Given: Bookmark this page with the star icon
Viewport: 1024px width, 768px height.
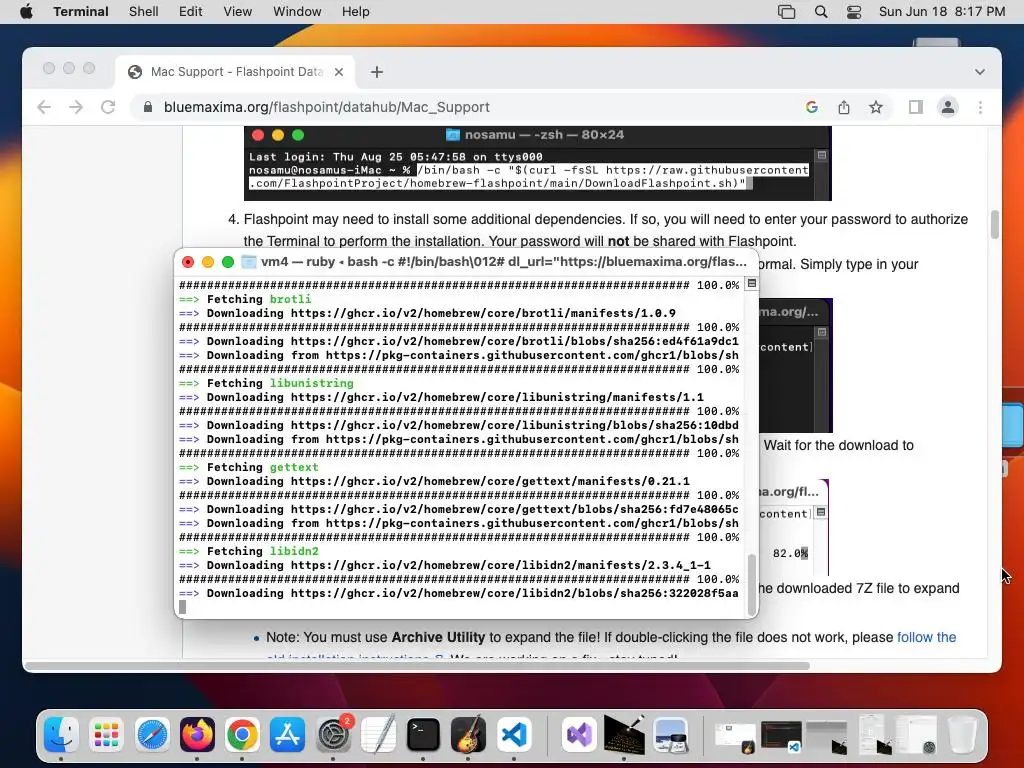Looking at the screenshot, I should click(x=876, y=107).
